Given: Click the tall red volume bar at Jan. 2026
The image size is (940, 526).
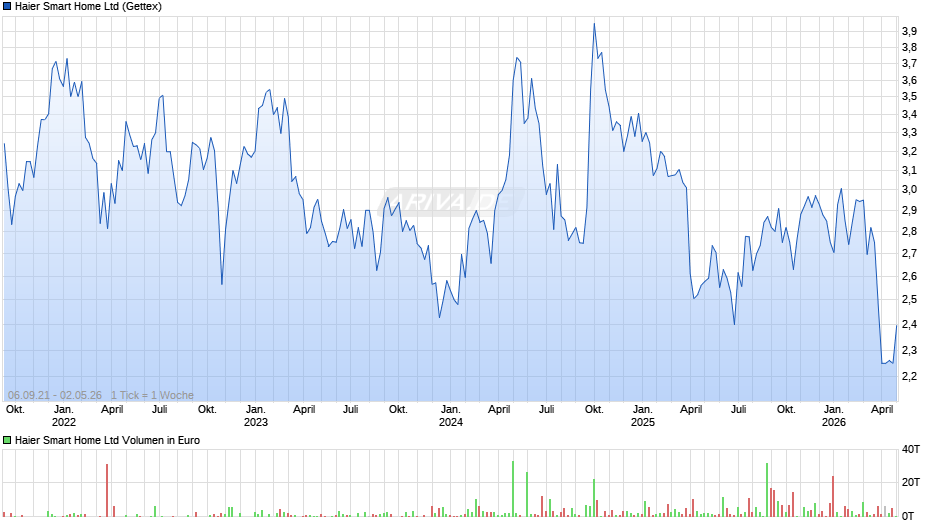Looking at the screenshot, I should coord(833,496).
